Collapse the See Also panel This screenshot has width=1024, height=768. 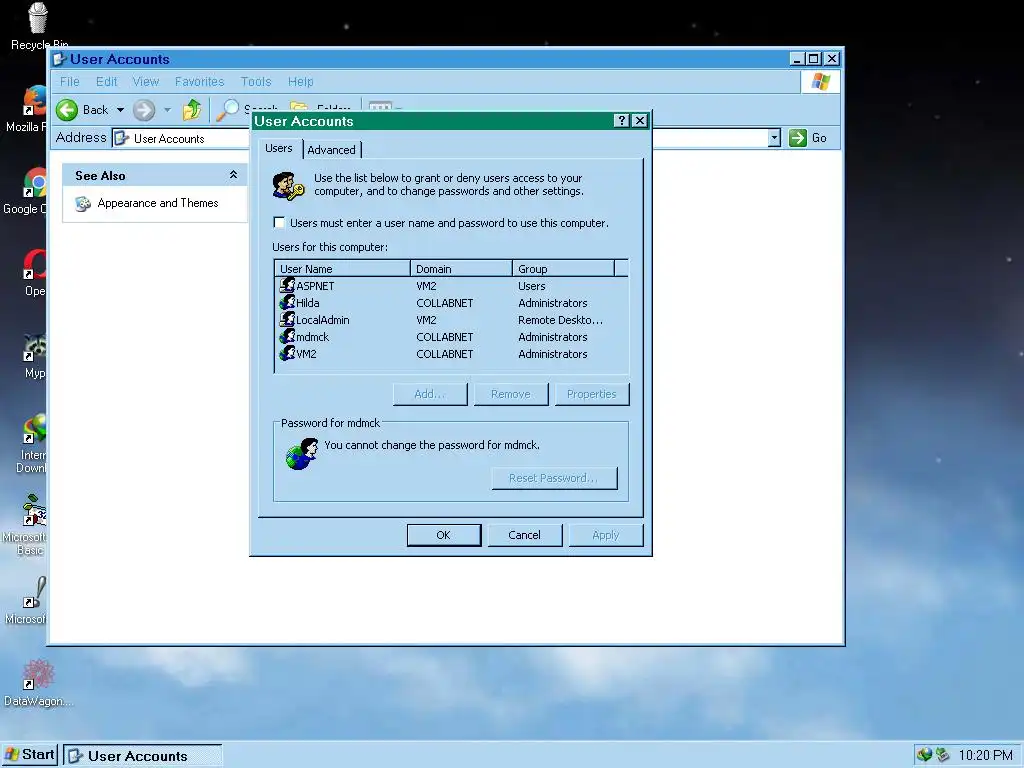point(233,175)
